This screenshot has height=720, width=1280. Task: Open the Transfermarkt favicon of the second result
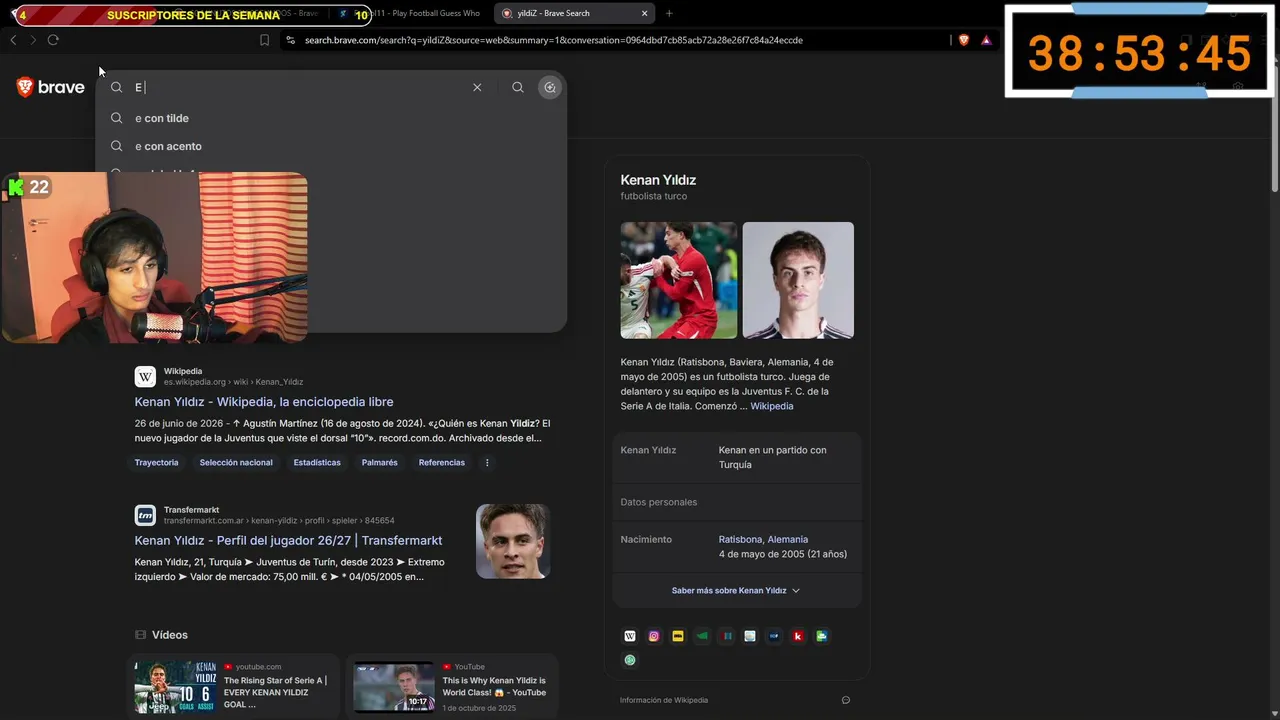[145, 515]
